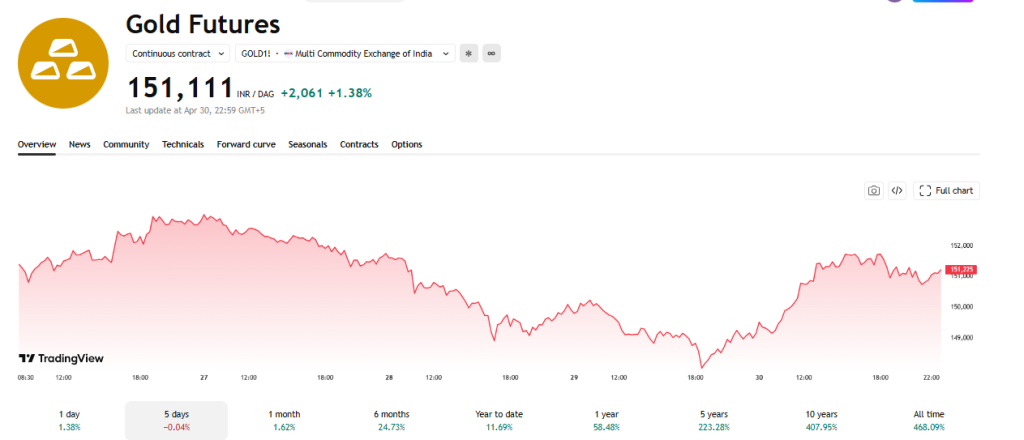Select the 1 month range
This screenshot has width=1024, height=440.
(x=284, y=420)
